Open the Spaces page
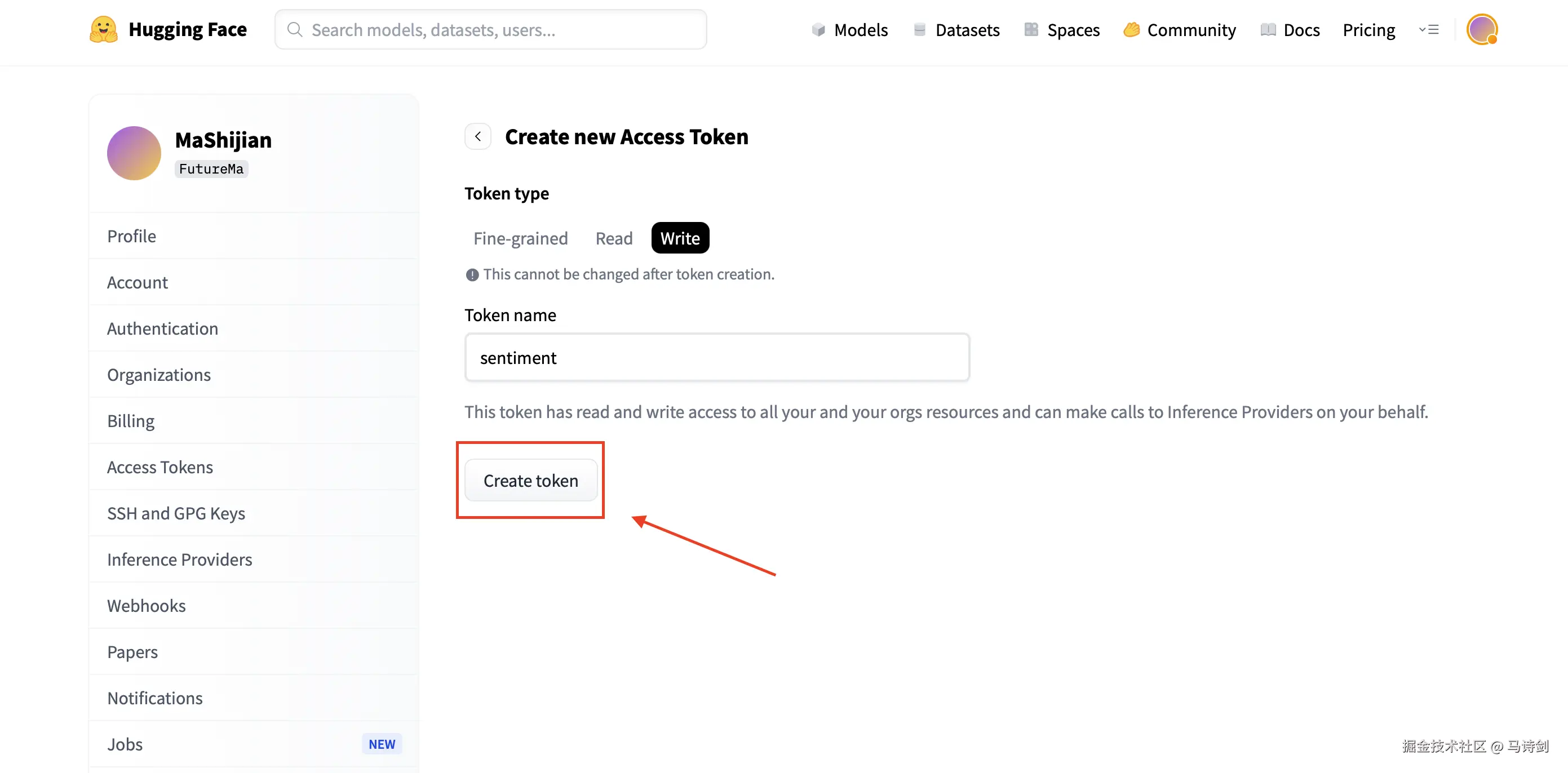 [1062, 30]
